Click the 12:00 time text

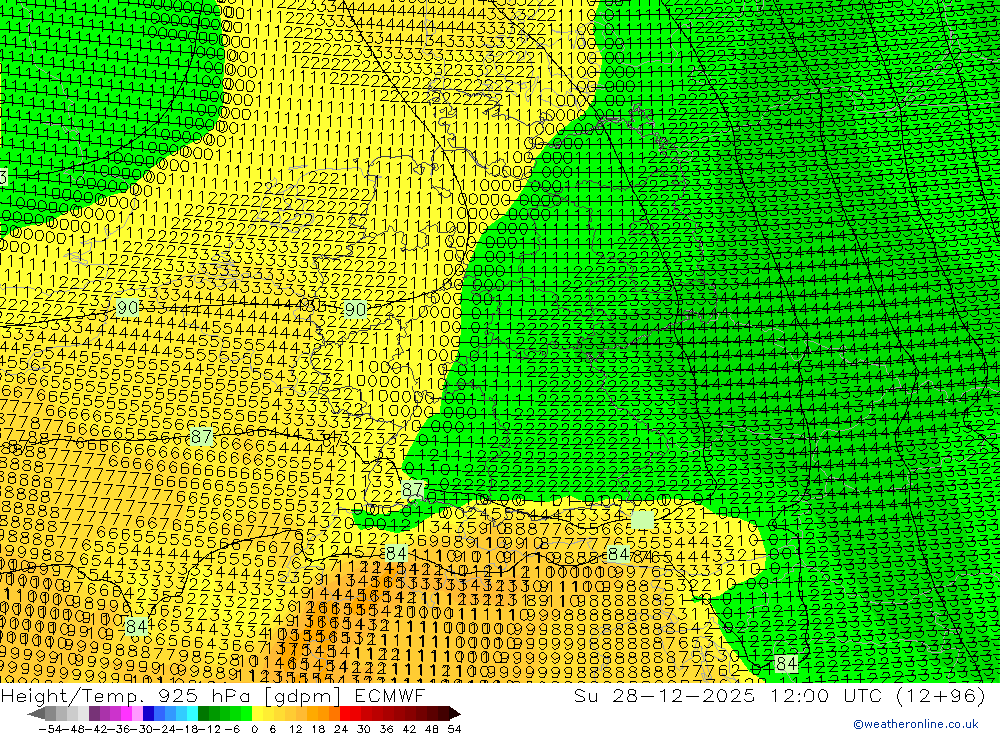click(x=800, y=695)
